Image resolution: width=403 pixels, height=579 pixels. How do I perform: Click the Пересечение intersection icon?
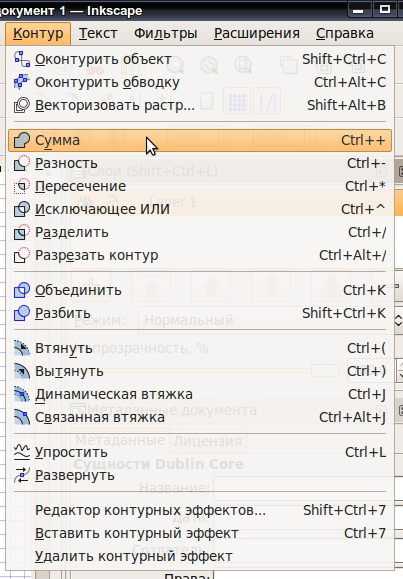(21, 186)
